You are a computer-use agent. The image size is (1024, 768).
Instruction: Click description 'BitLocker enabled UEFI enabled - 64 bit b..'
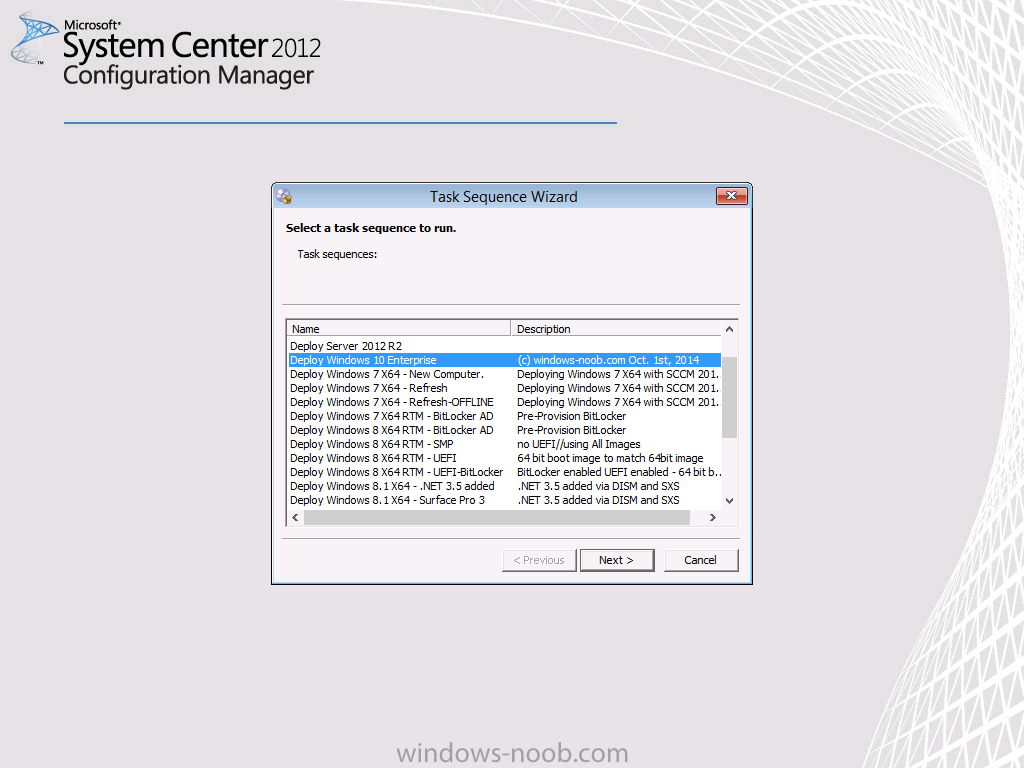(x=619, y=472)
